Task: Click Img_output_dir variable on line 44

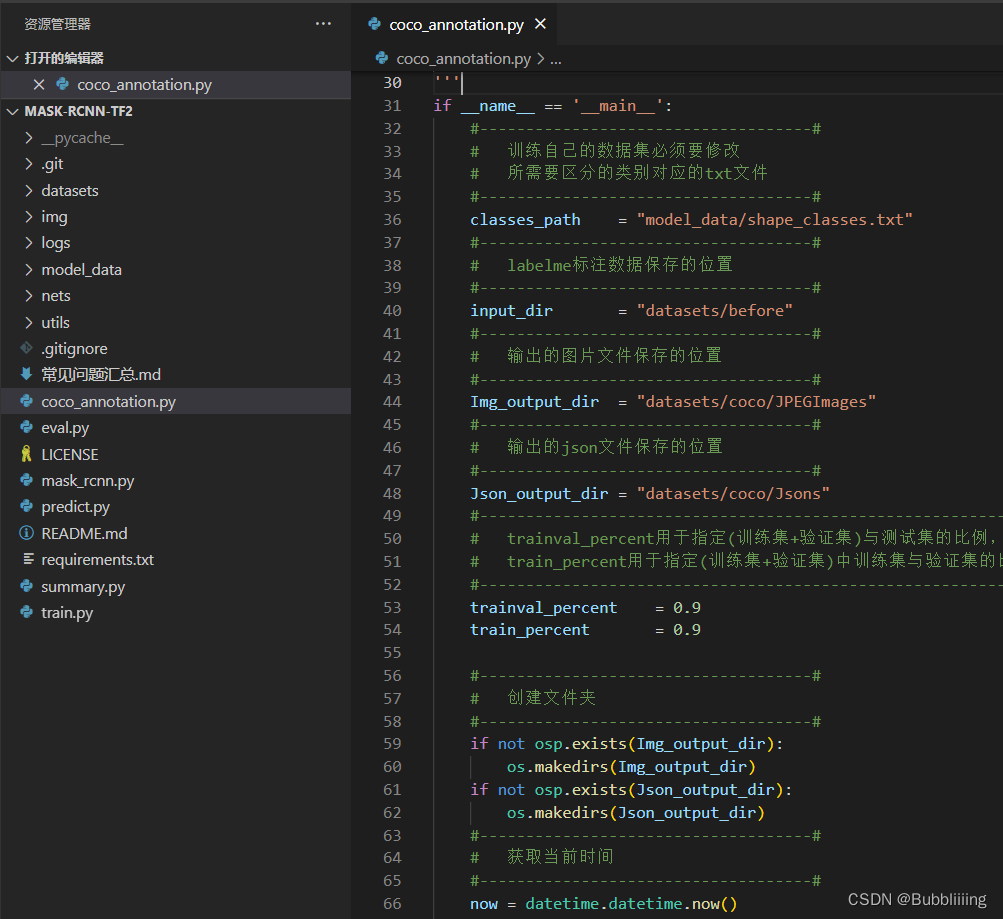Action: (535, 402)
